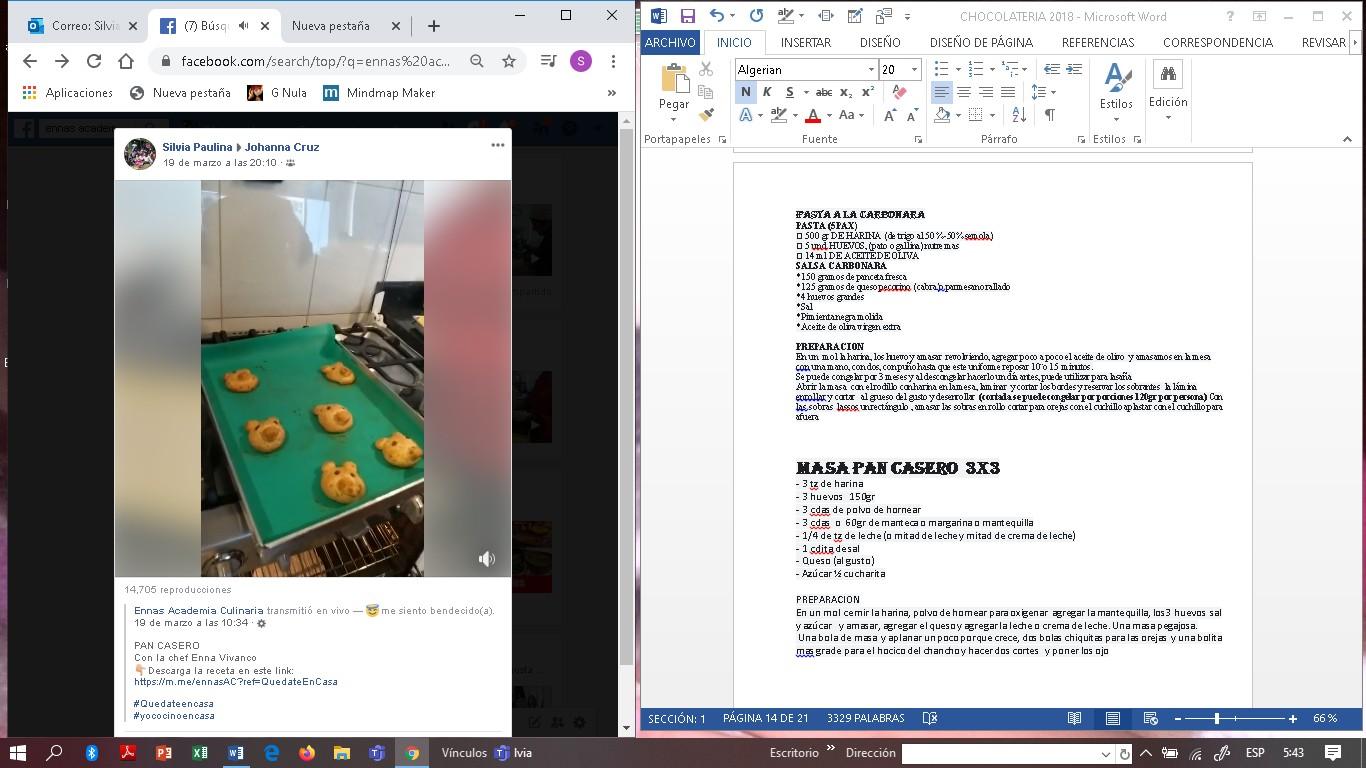The width and height of the screenshot is (1366, 768).
Task: Apply superscript formatting (x²)
Action: point(868,92)
